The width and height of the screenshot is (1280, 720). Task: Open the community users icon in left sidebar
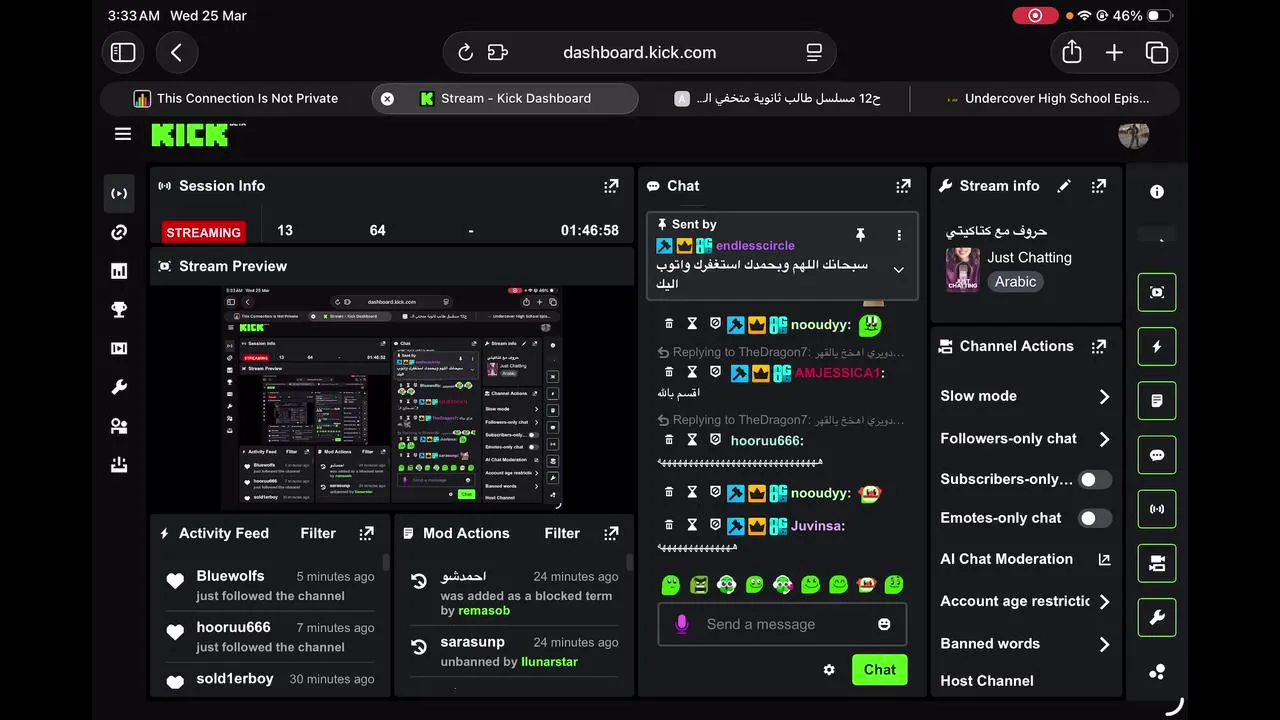pos(119,426)
